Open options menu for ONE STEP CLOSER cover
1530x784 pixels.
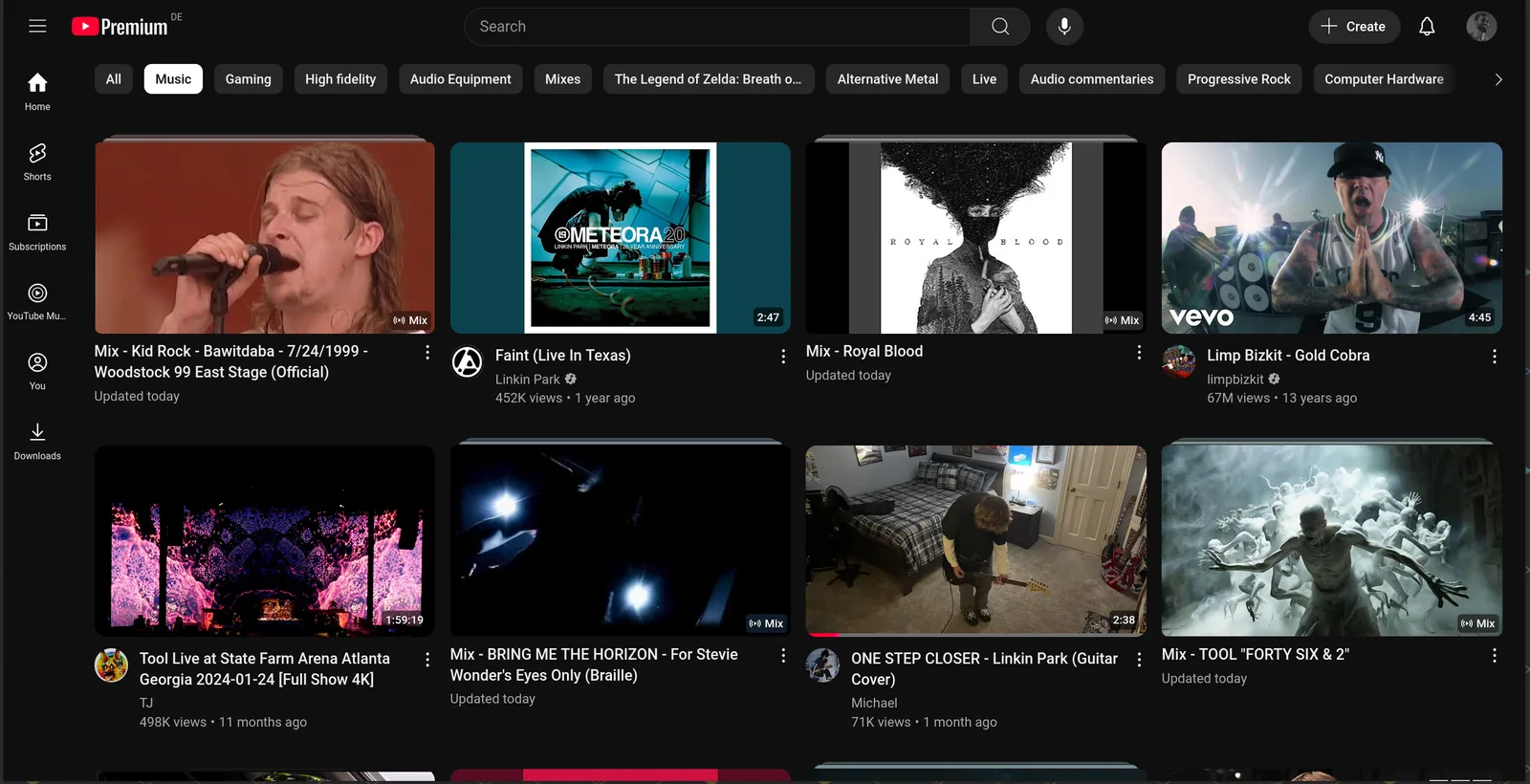click(1139, 660)
